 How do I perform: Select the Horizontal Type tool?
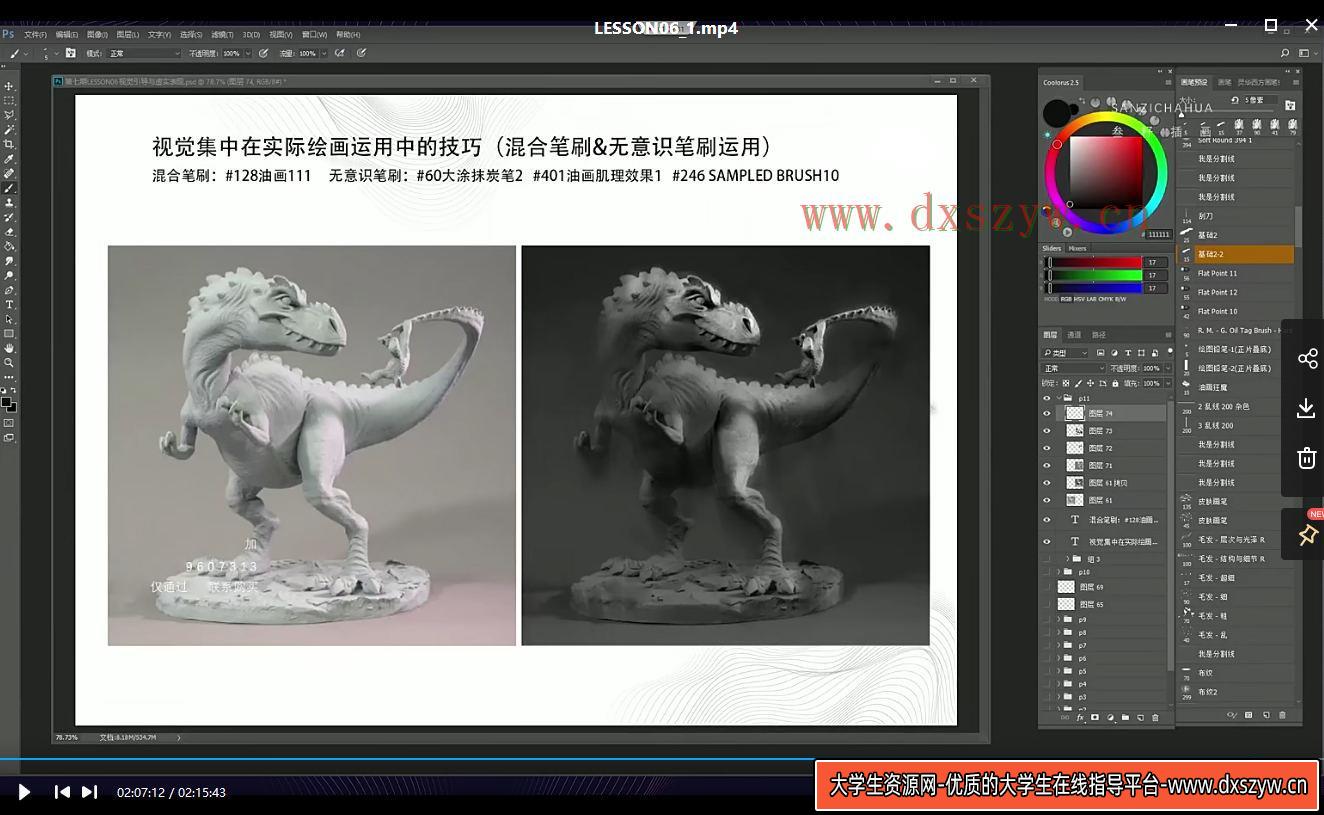coord(9,304)
